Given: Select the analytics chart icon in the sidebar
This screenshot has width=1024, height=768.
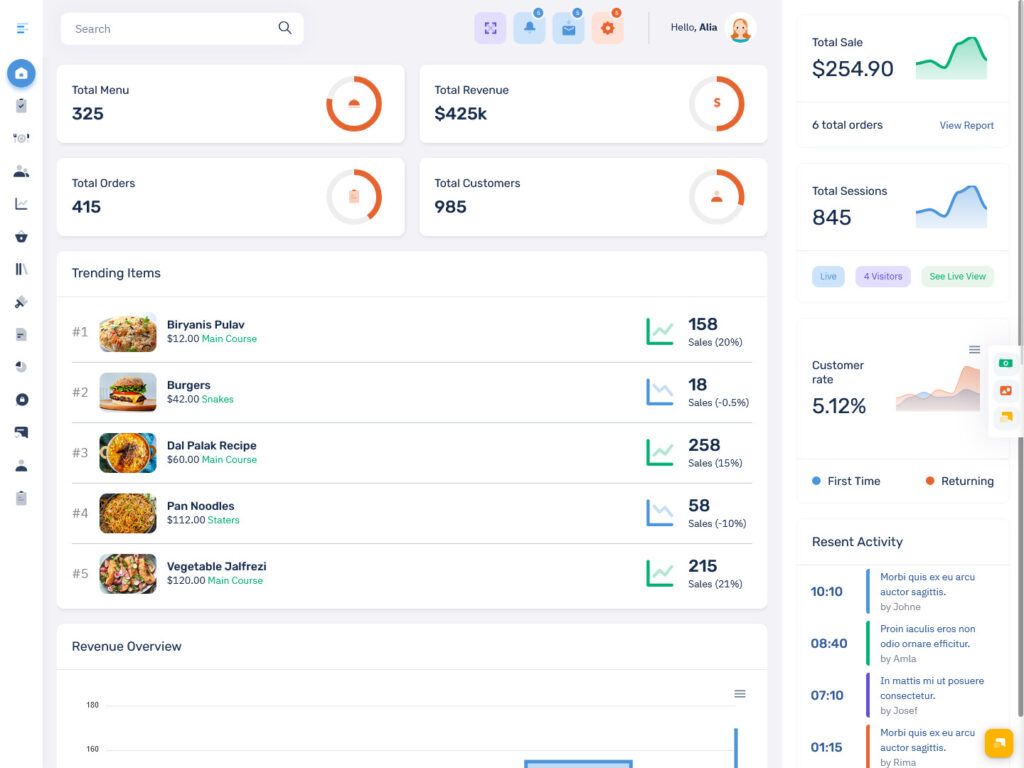Looking at the screenshot, I should click(20, 202).
